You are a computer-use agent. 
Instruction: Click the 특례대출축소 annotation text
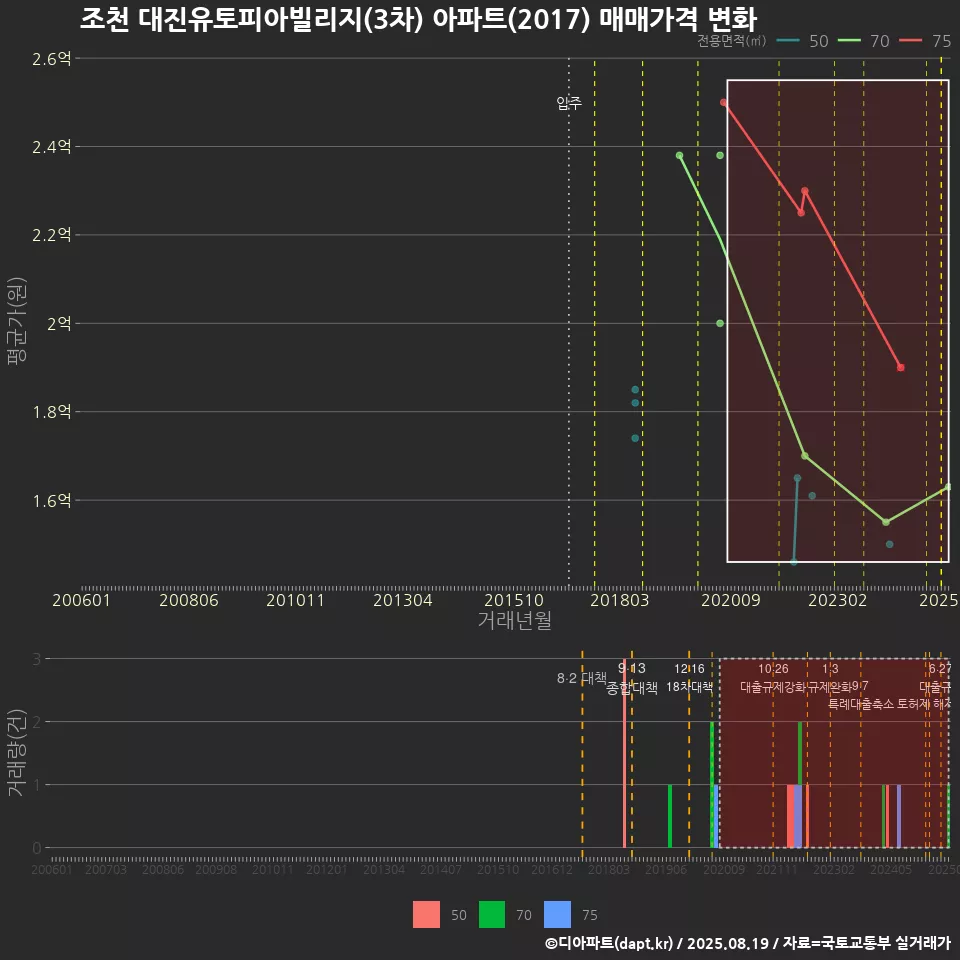[861, 704]
